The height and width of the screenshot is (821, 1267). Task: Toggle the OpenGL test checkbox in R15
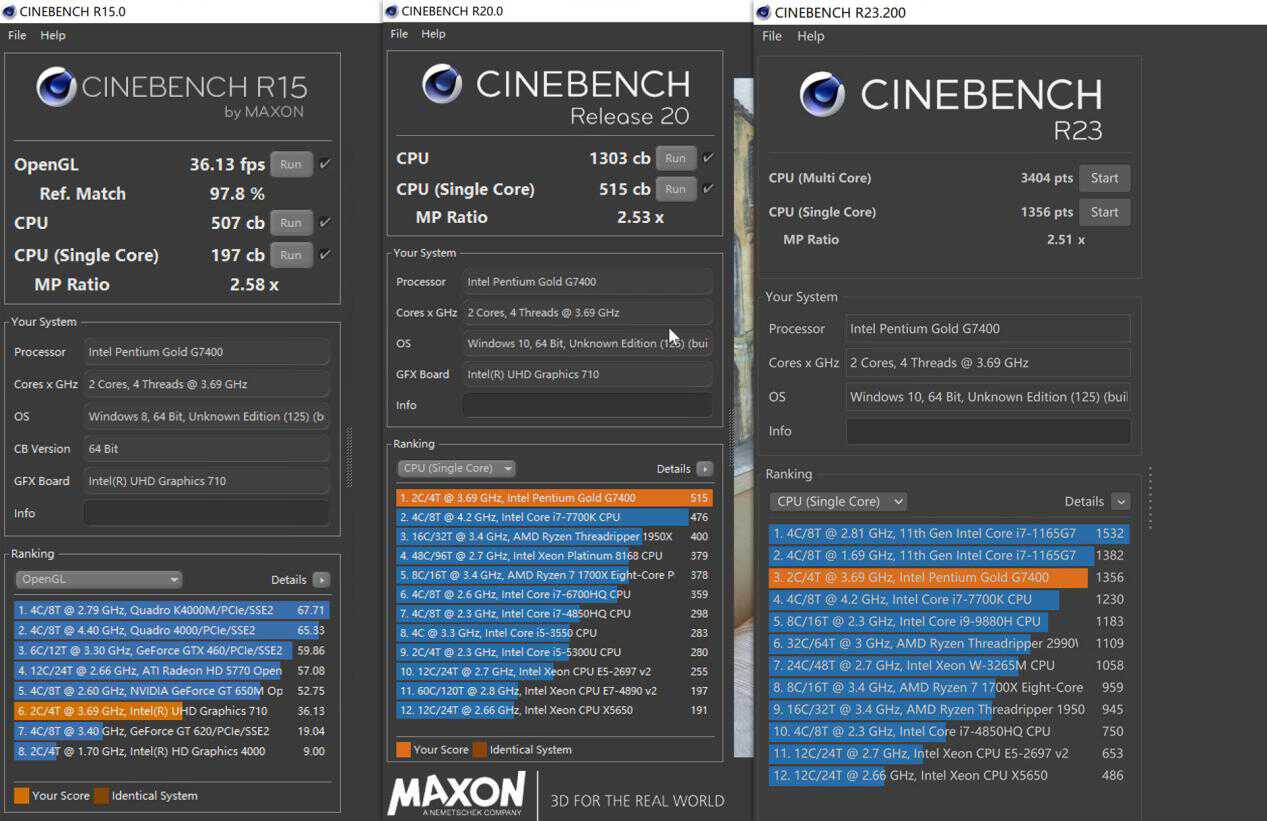[x=325, y=164]
